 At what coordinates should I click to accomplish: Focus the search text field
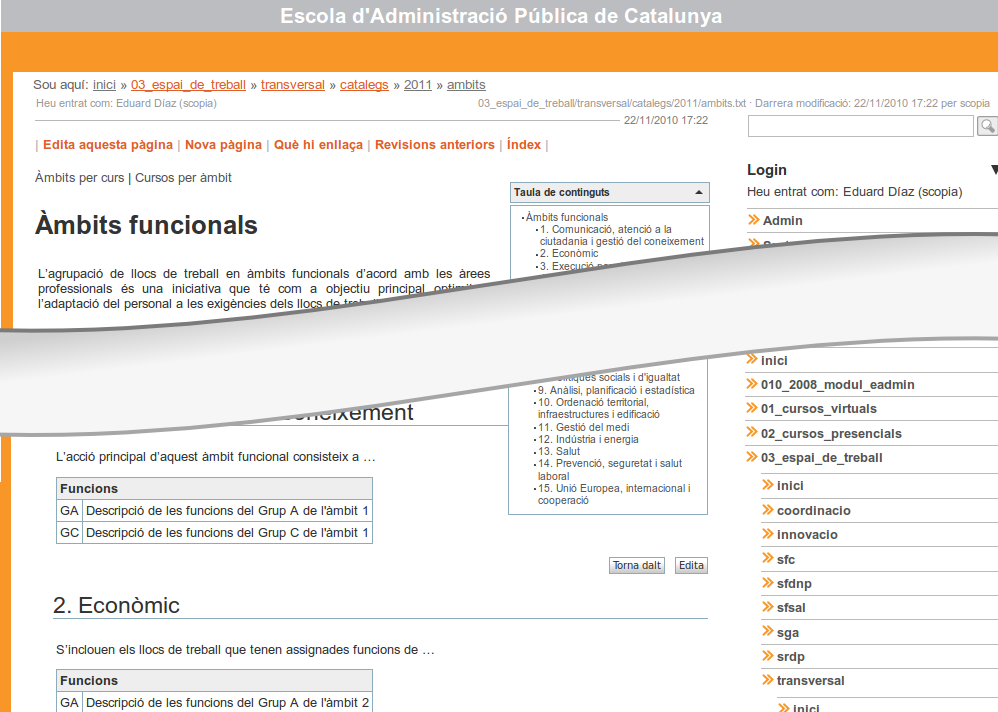tap(860, 126)
